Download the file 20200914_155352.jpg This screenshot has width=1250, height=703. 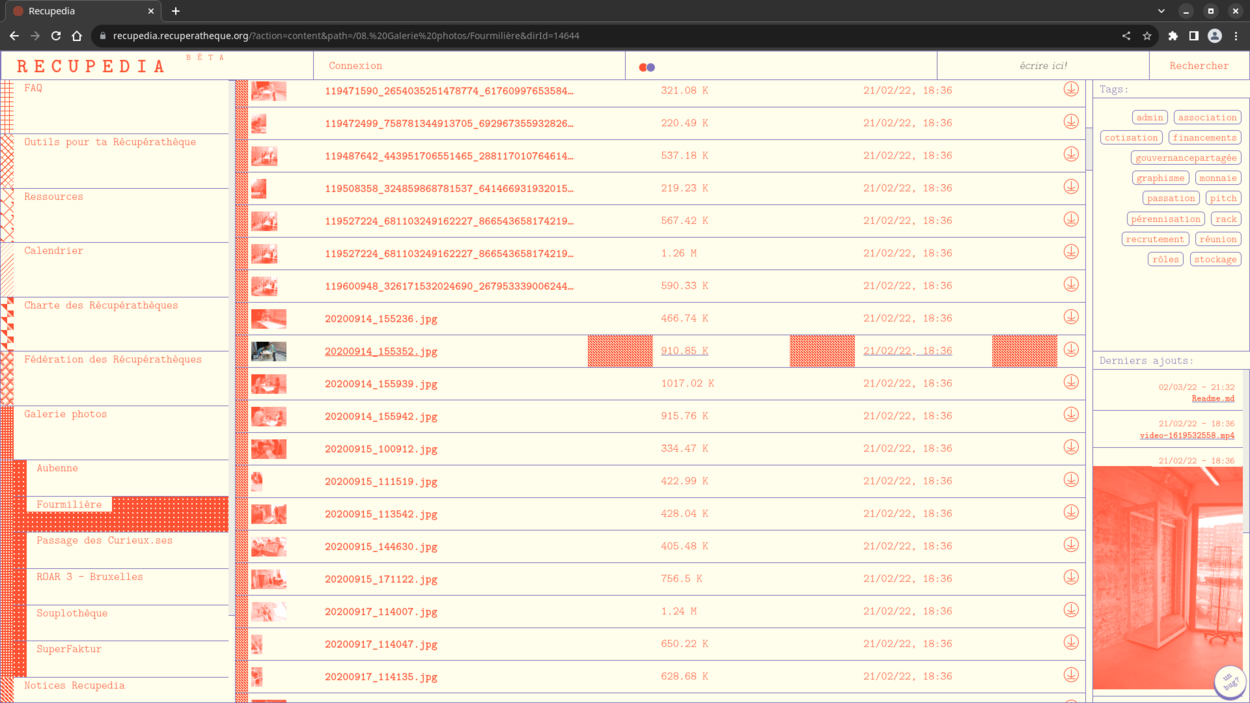(x=1070, y=350)
